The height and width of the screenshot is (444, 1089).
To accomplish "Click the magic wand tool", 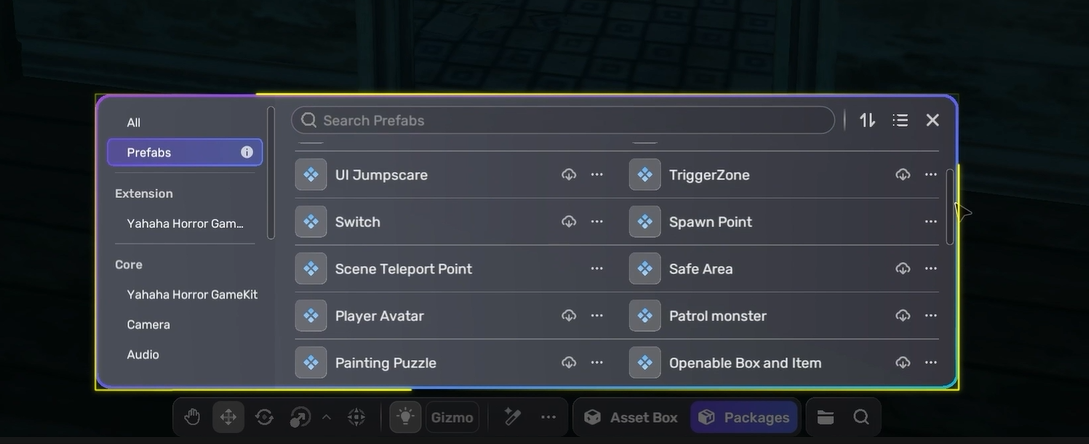I will 513,417.
